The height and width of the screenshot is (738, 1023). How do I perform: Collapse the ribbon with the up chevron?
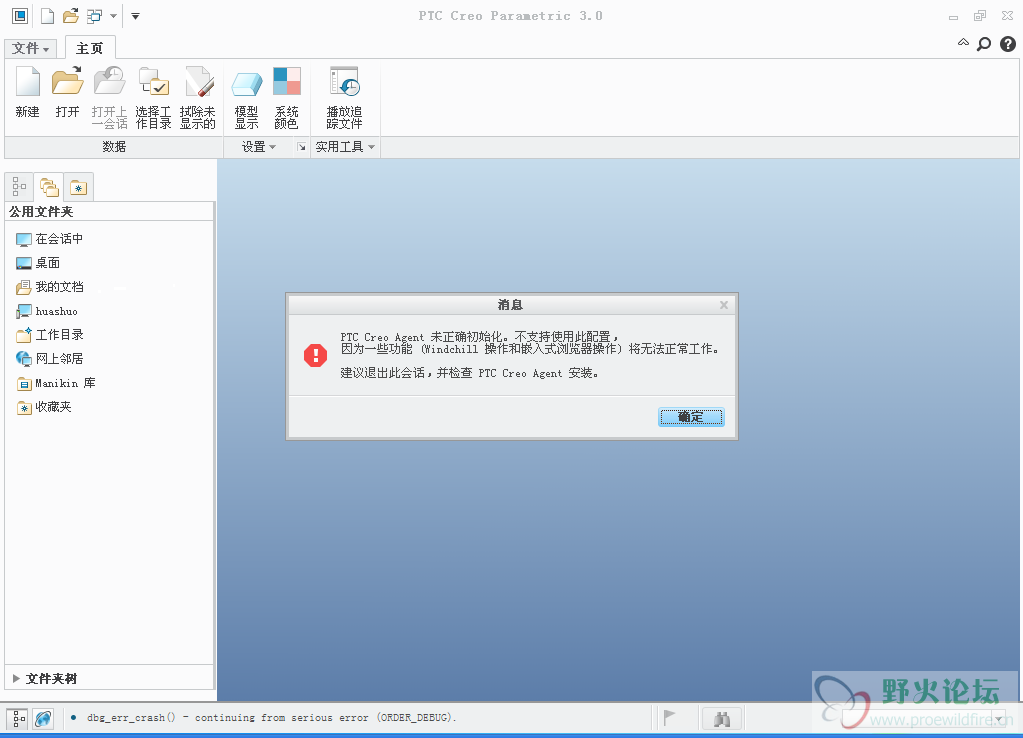[x=963, y=43]
